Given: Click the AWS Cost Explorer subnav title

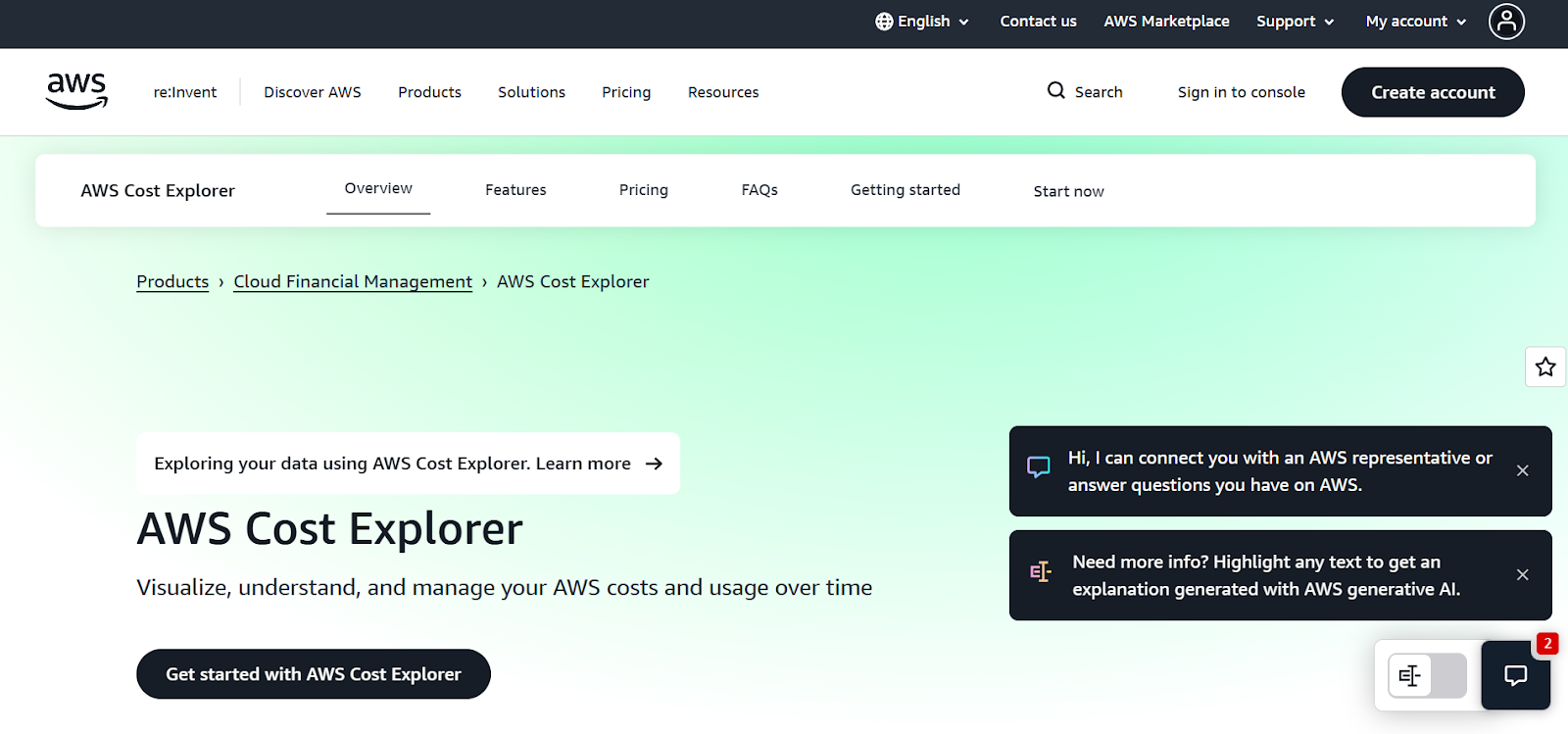Looking at the screenshot, I should [158, 191].
